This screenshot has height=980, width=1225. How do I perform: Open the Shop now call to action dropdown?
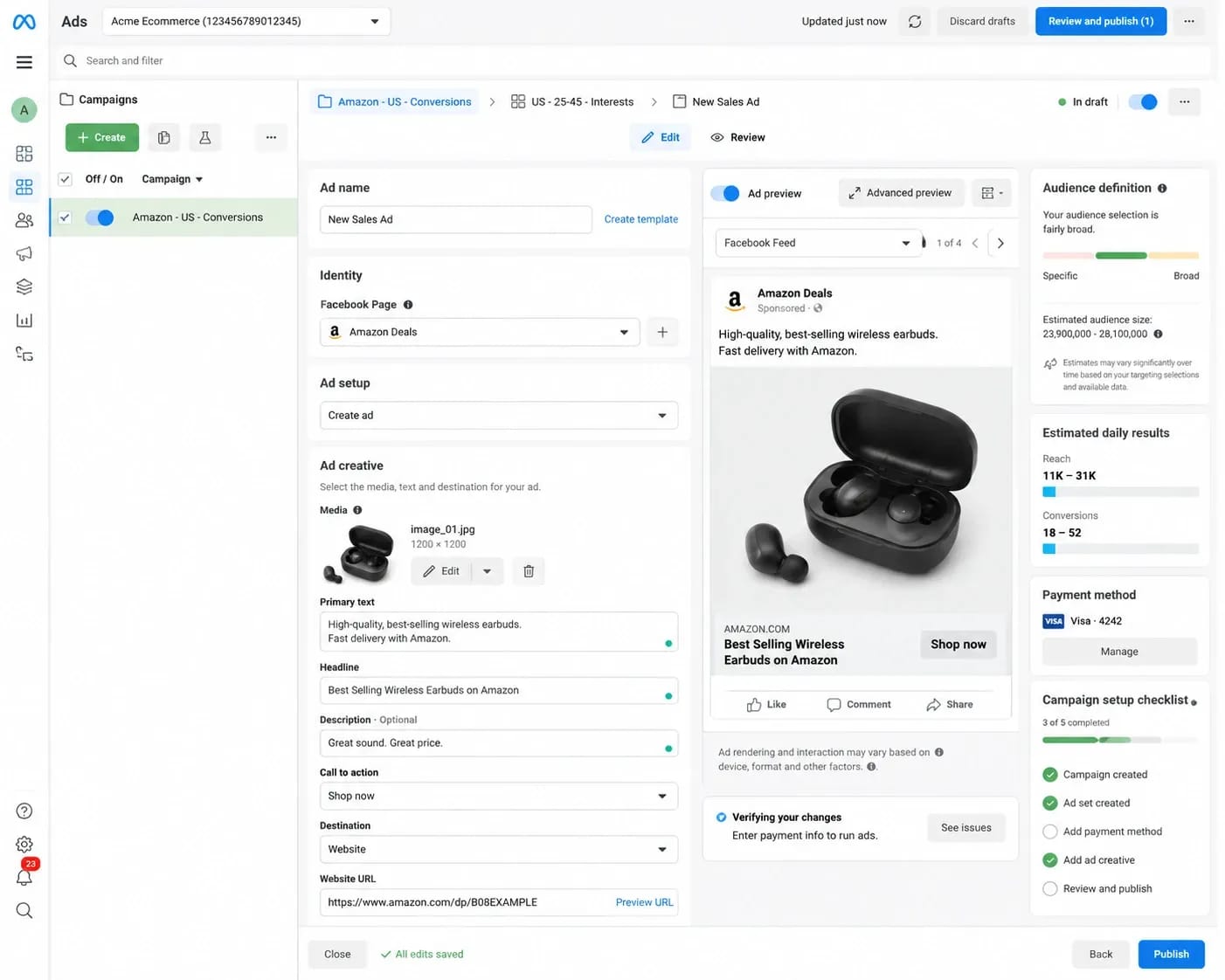(499, 796)
